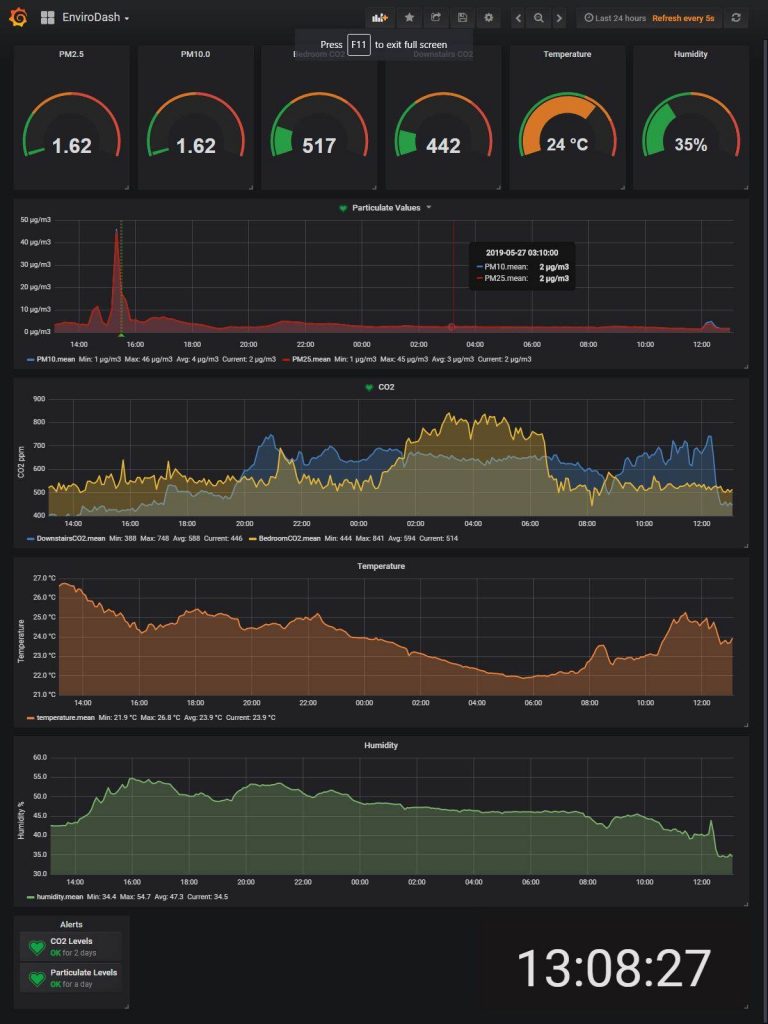Save the dashboard with the disk icon

click(x=462, y=18)
